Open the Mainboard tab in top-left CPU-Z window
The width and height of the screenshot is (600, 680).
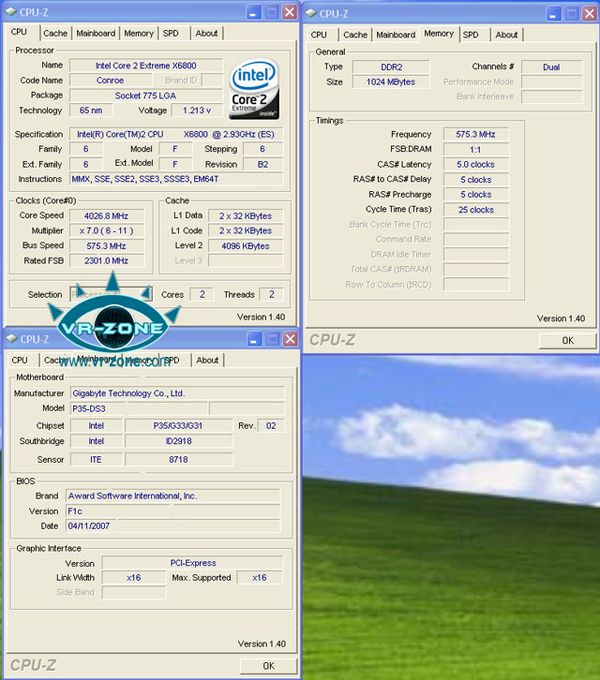pyautogui.click(x=95, y=33)
